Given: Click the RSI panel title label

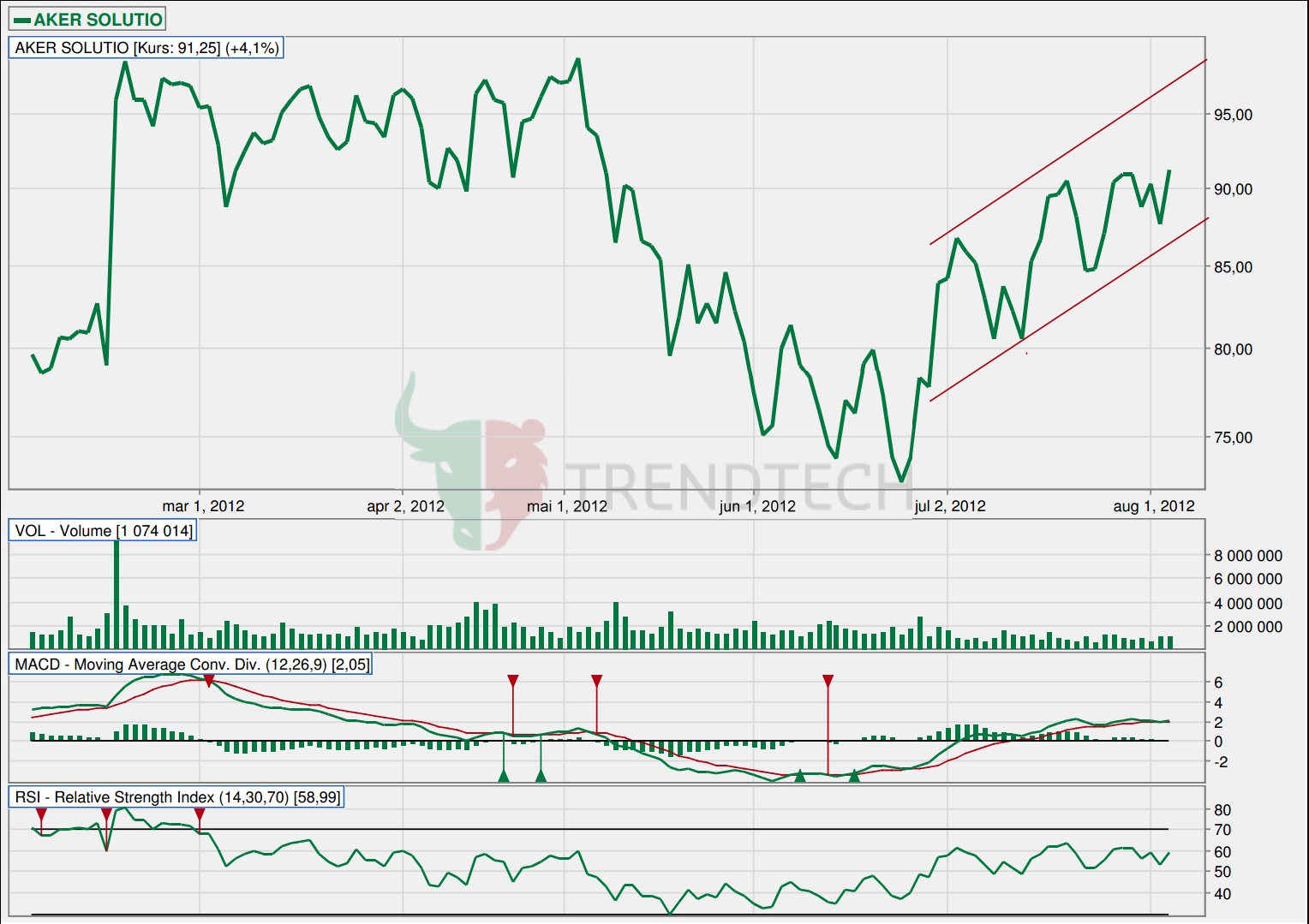Looking at the screenshot, I should pyautogui.click(x=177, y=797).
